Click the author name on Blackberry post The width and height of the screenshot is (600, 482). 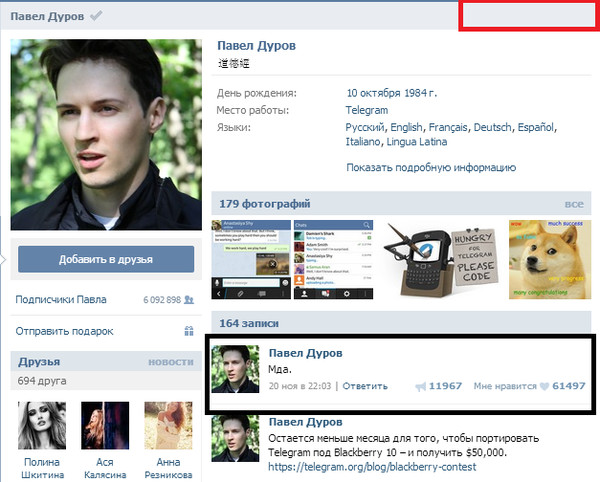(305, 422)
